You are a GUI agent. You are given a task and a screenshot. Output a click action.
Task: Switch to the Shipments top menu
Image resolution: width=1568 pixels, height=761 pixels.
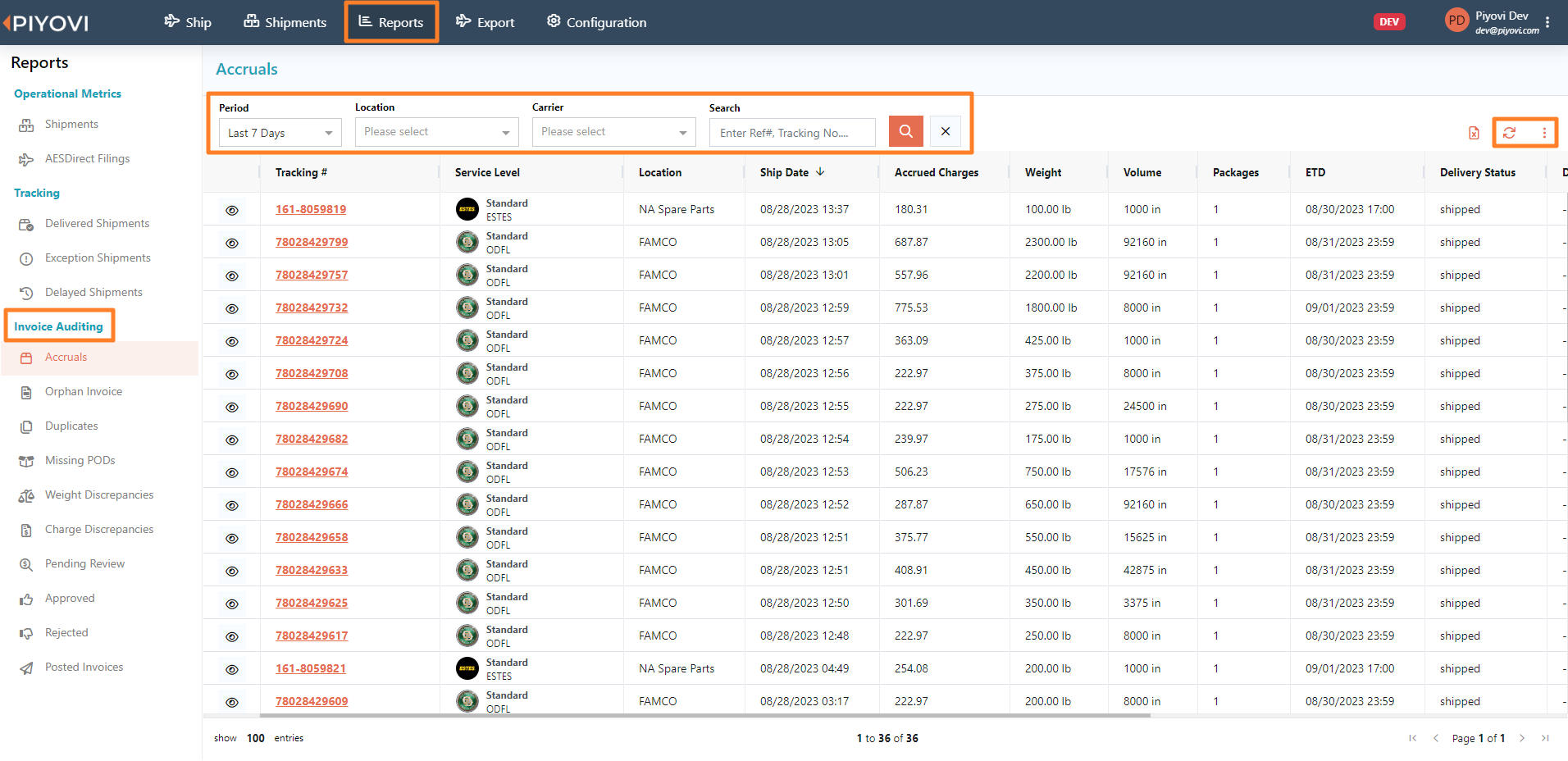[285, 22]
